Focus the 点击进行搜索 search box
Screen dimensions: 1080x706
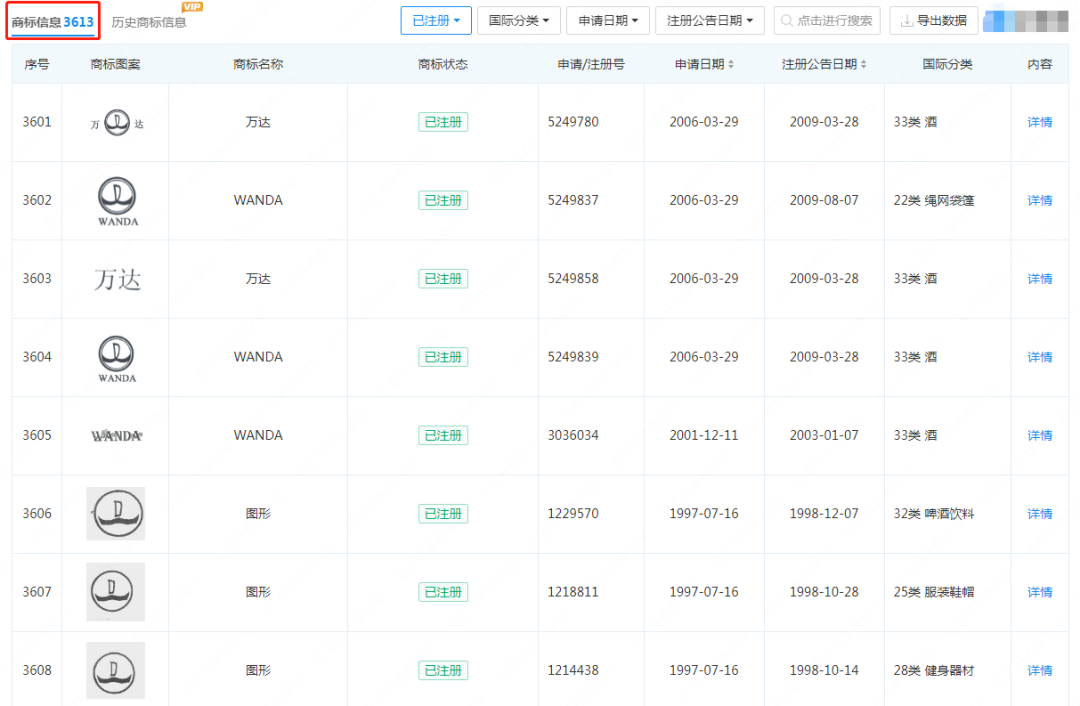[x=827, y=21]
